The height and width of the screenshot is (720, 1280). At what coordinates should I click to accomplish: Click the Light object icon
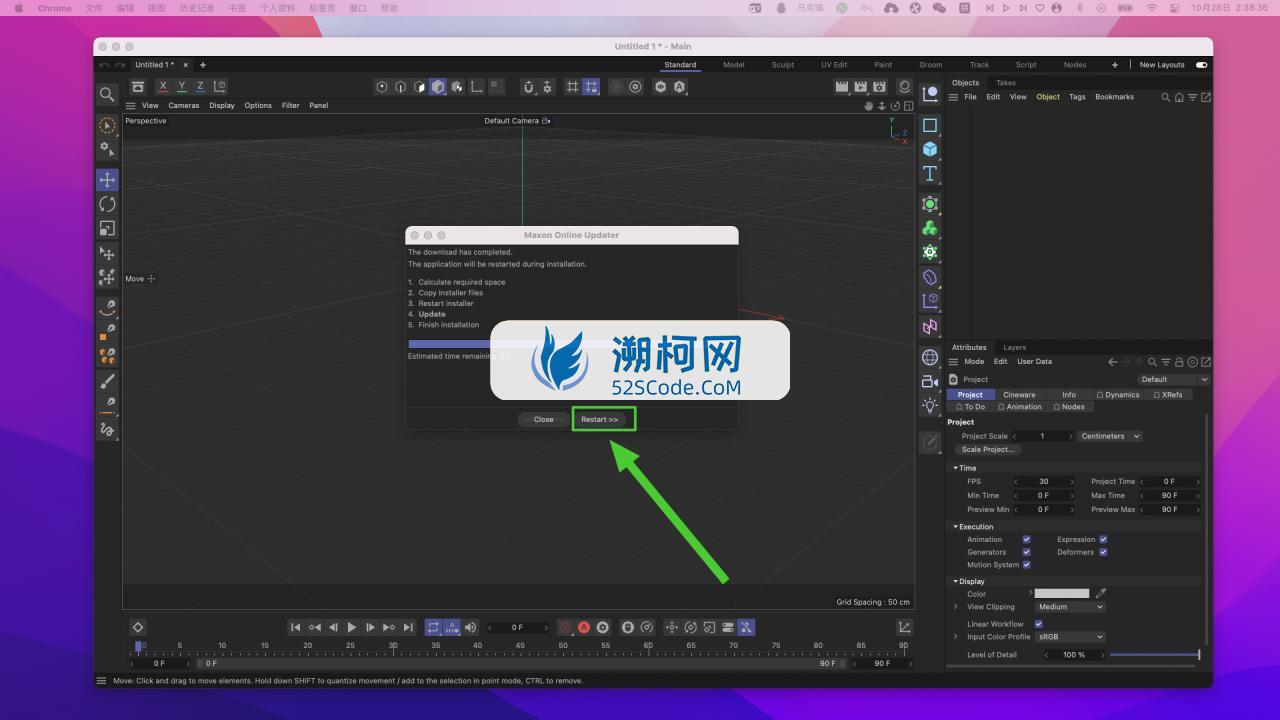pyautogui.click(x=930, y=405)
